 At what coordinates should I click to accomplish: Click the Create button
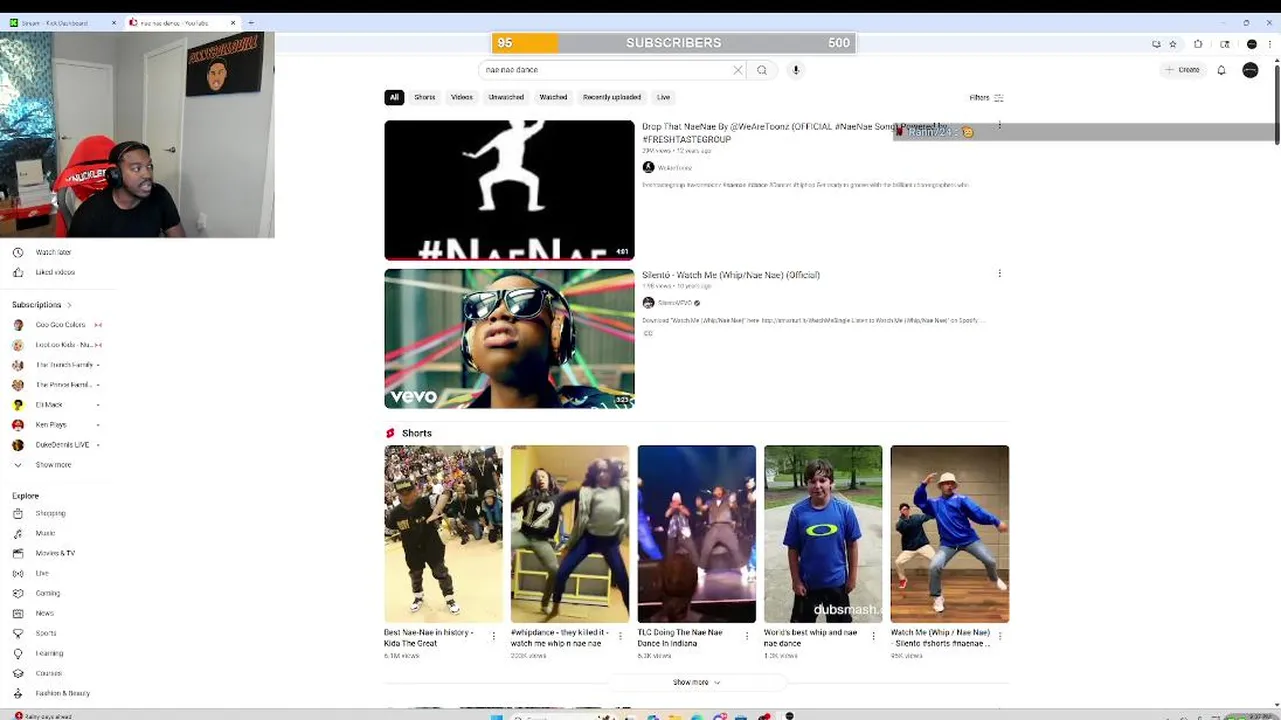pos(1182,70)
